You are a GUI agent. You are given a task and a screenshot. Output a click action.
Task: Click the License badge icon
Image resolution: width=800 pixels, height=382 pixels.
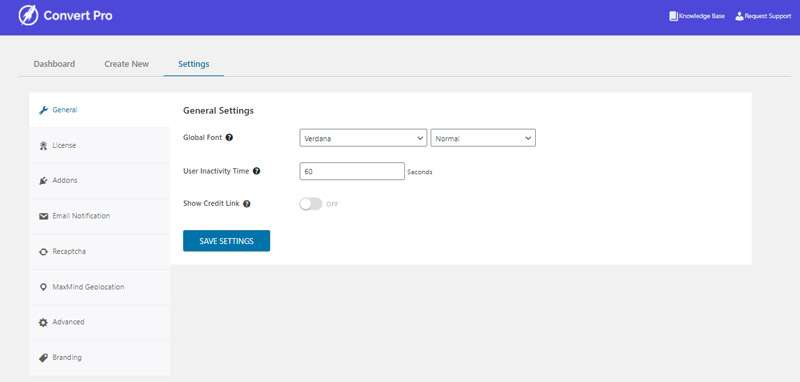click(44, 145)
